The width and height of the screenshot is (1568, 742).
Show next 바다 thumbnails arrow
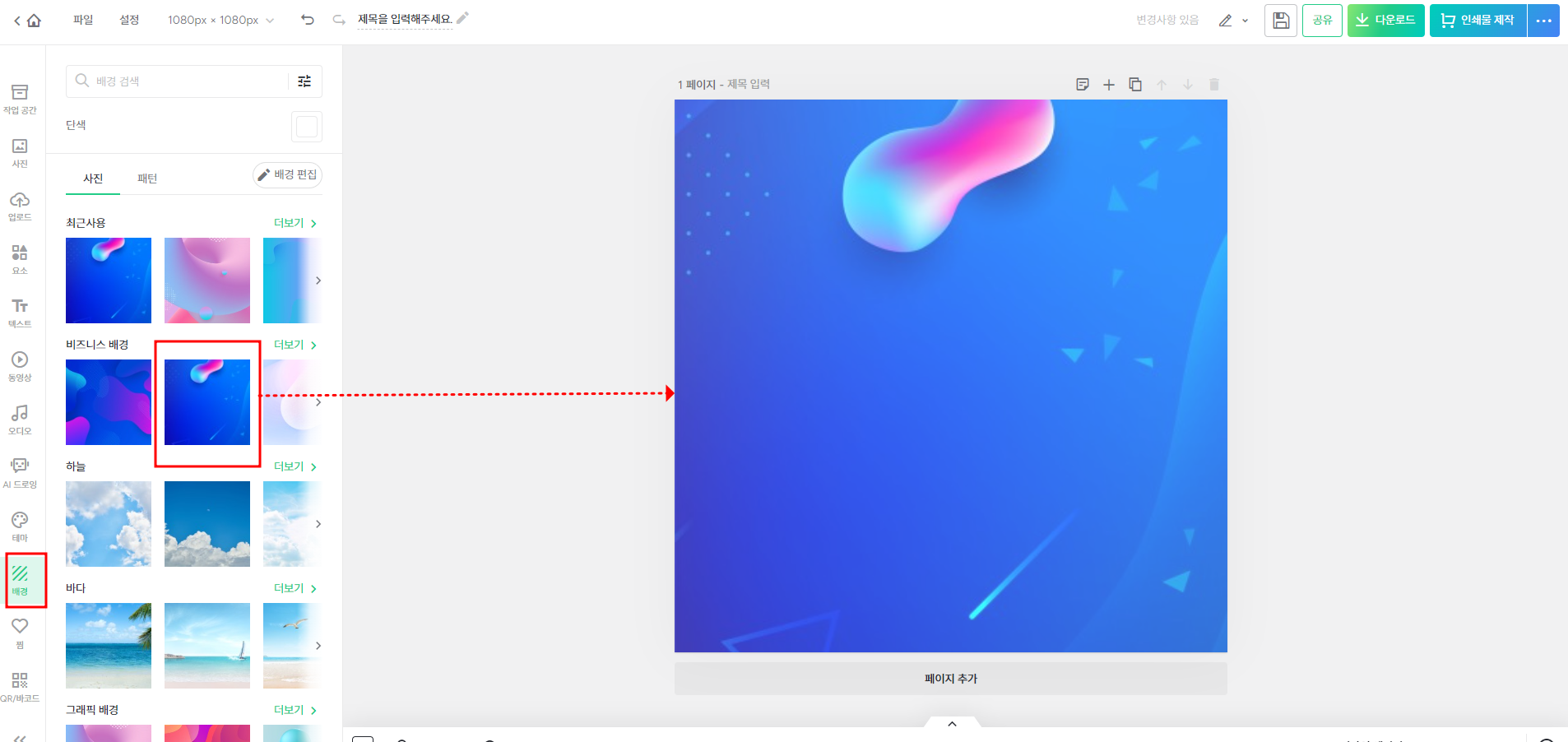tap(318, 646)
